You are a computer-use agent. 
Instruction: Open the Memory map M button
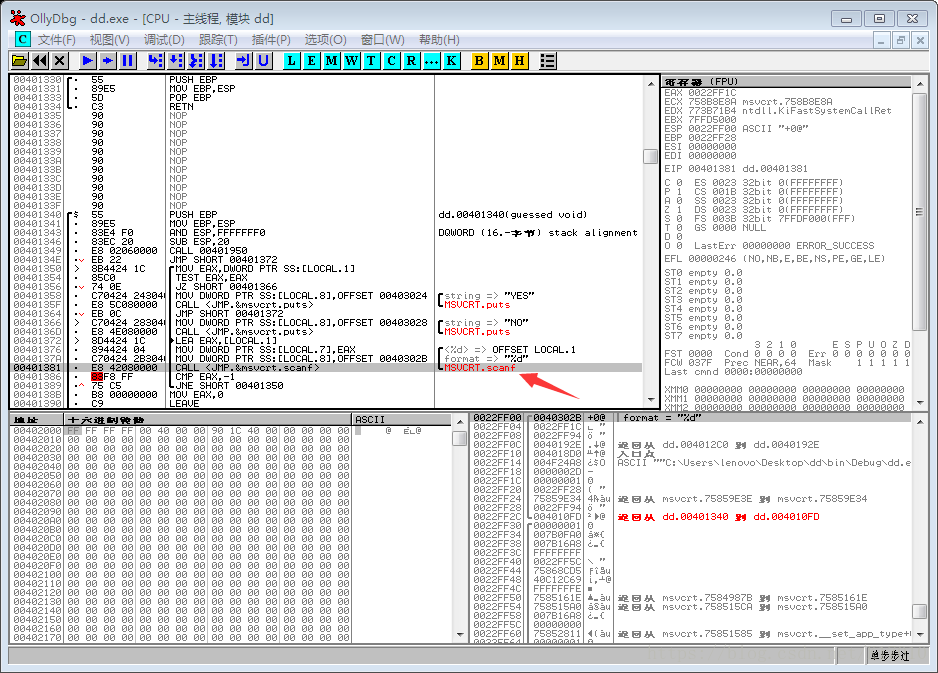pyautogui.click(x=331, y=60)
